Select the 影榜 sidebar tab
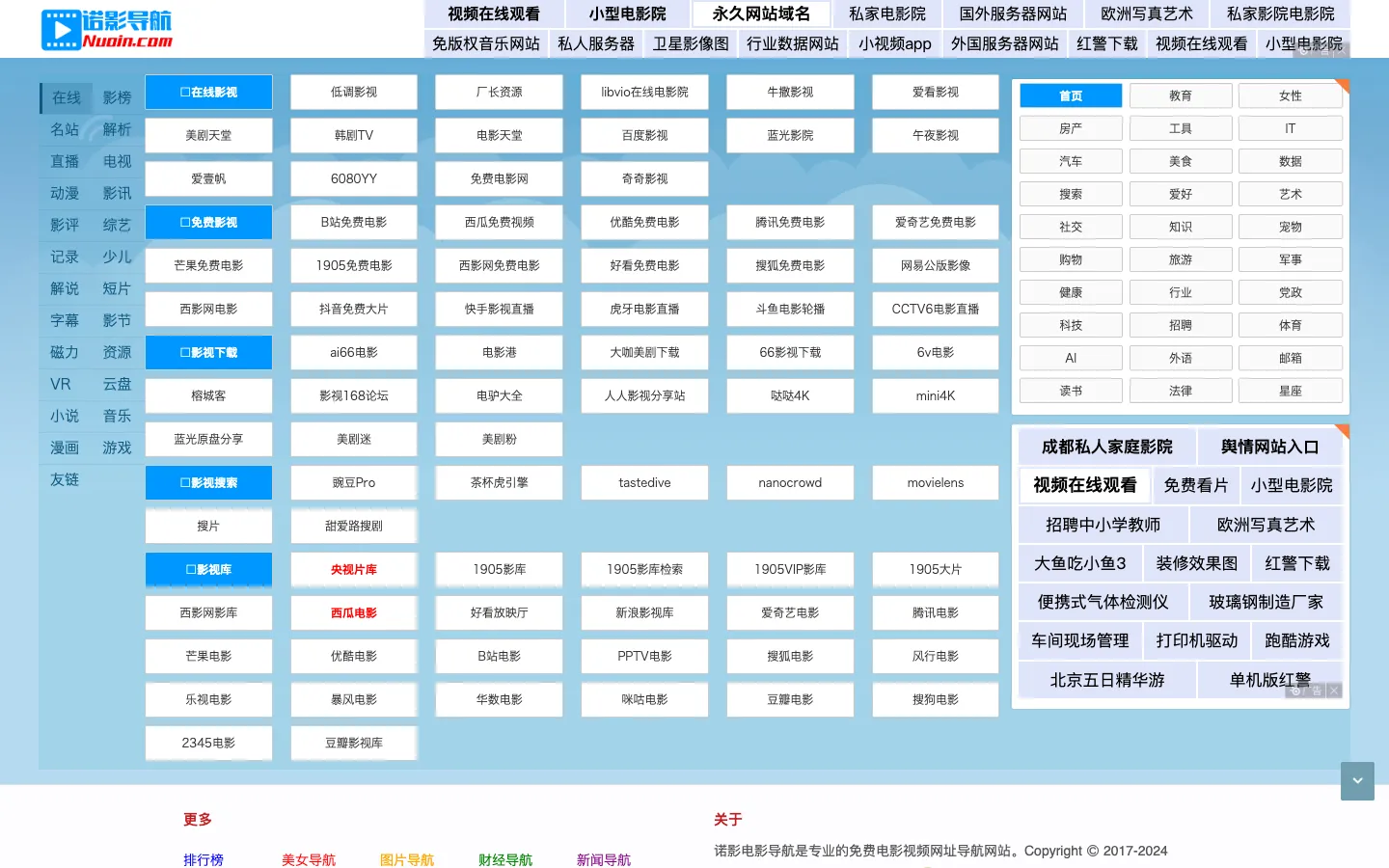Image resolution: width=1389 pixels, height=868 pixels. pyautogui.click(x=118, y=97)
